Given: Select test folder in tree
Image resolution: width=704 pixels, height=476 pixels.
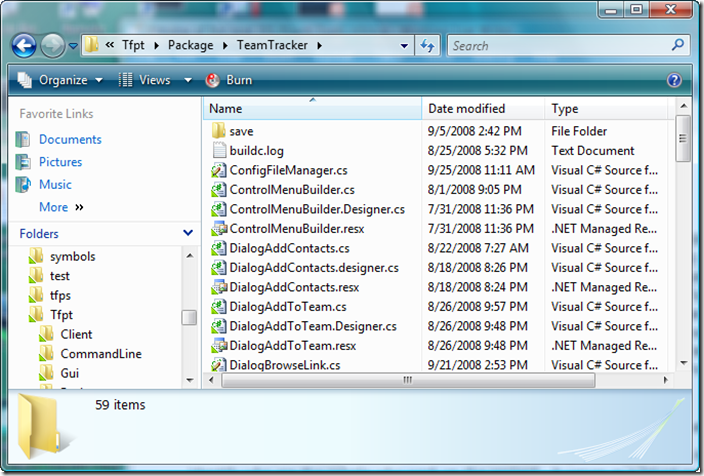Looking at the screenshot, I should [x=60, y=276].
